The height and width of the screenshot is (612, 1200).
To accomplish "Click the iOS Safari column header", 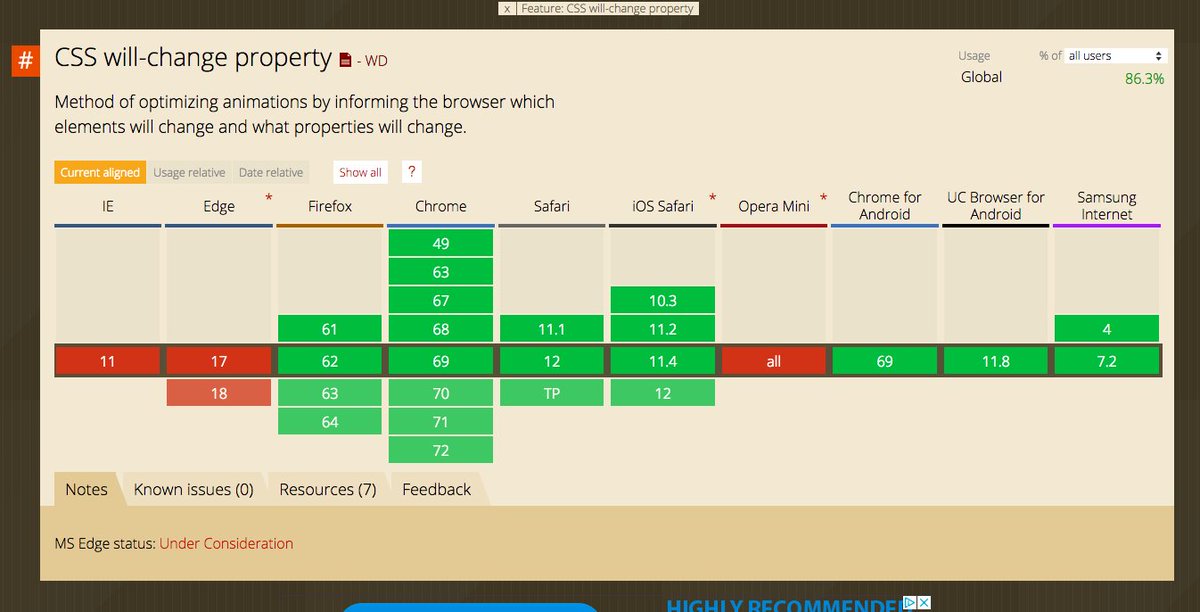I will coord(663,206).
